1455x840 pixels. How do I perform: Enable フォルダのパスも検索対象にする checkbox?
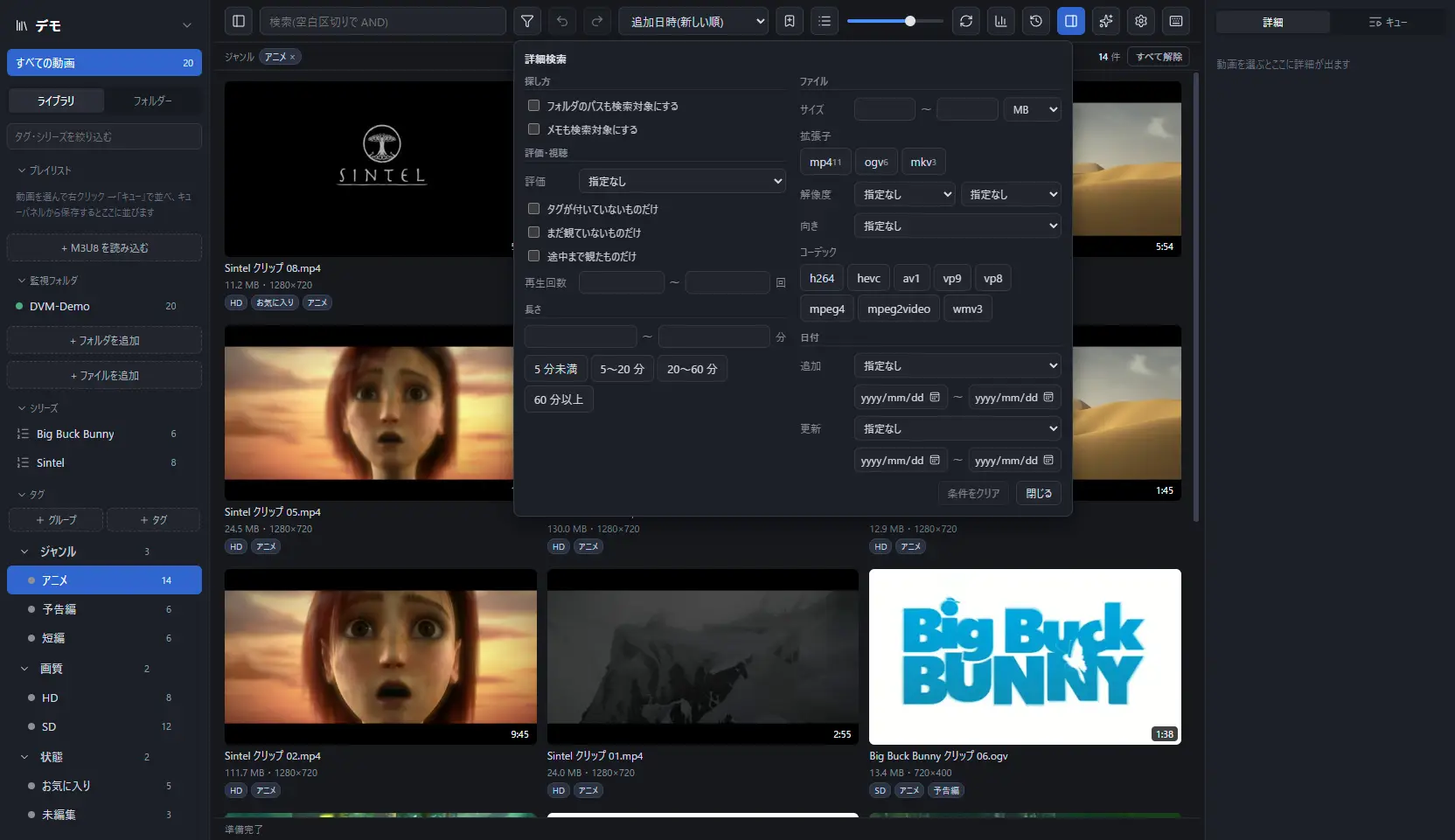[x=533, y=106]
